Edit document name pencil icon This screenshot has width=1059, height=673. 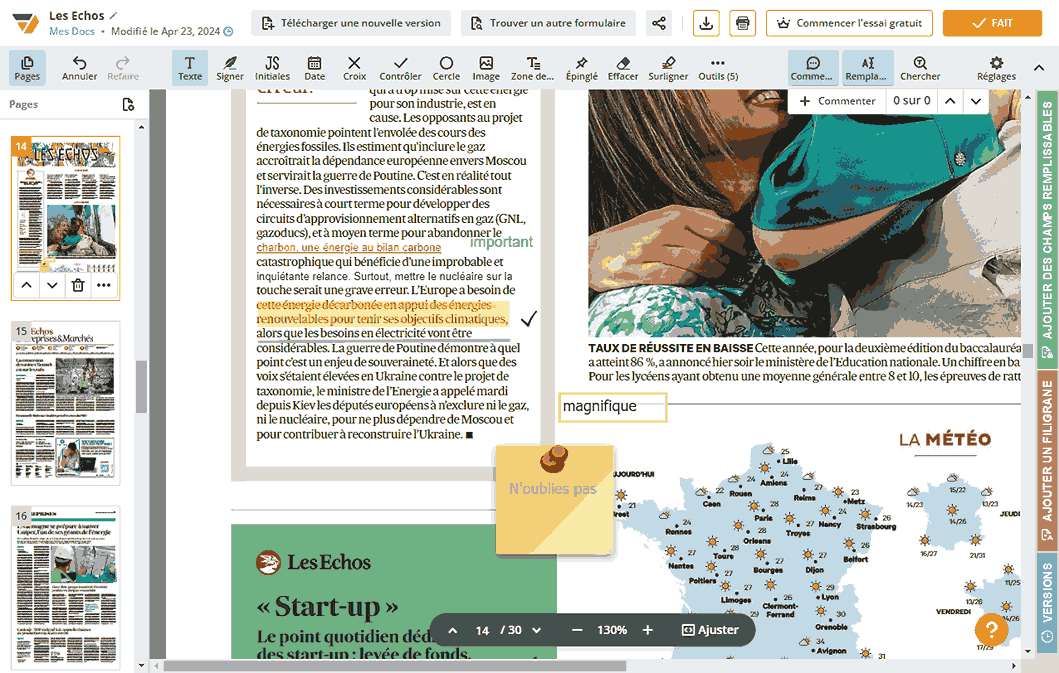click(x=114, y=15)
